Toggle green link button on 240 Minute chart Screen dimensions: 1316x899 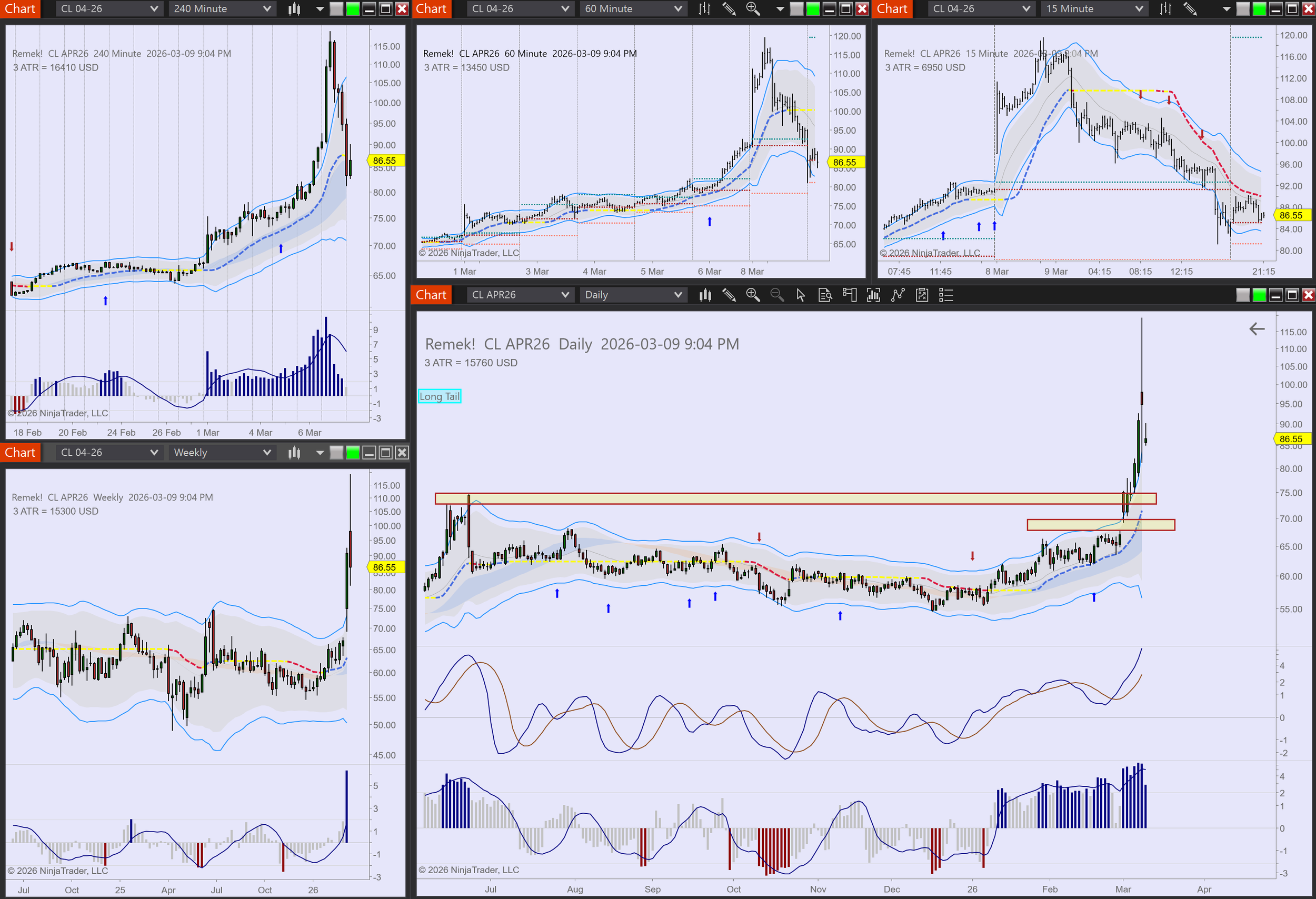point(353,8)
